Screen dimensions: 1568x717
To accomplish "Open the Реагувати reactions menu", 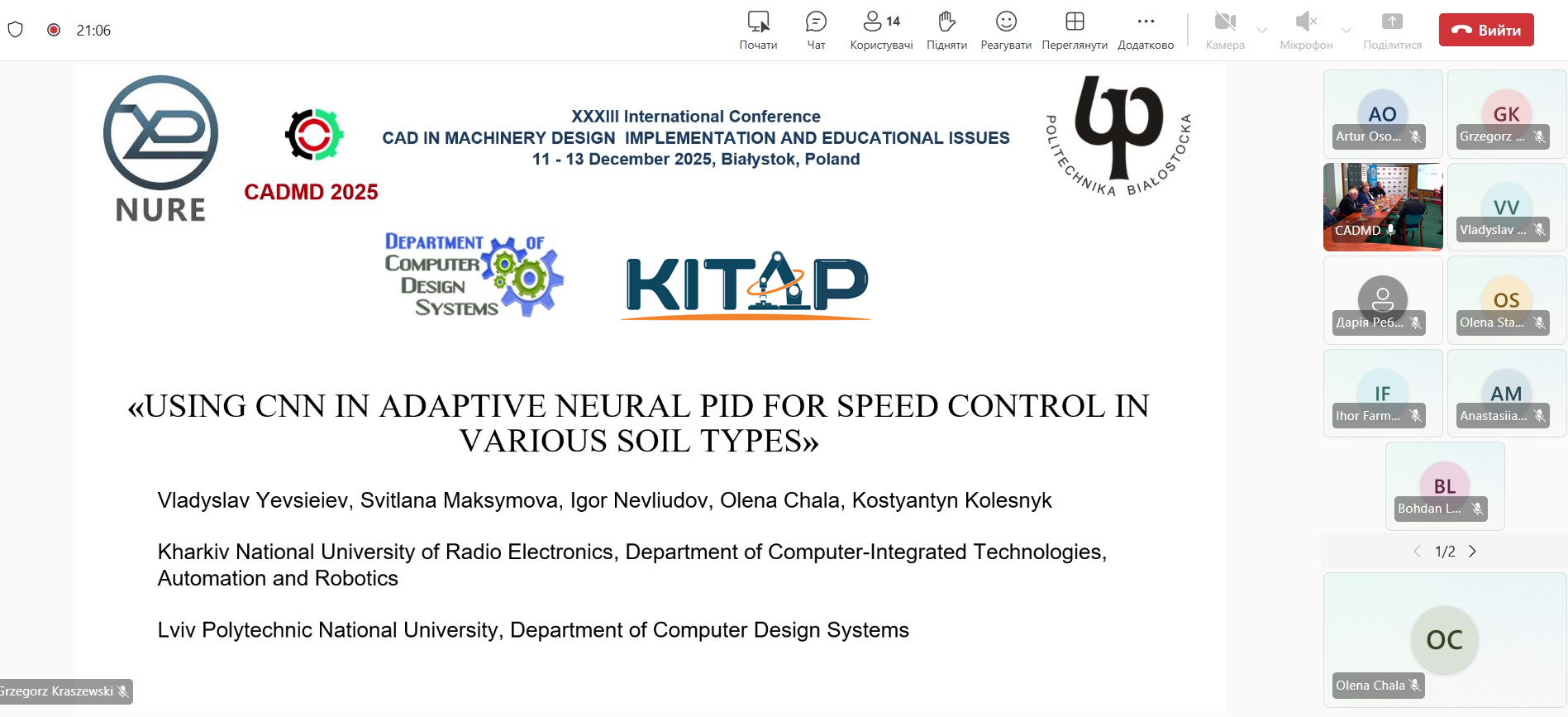I will [1005, 30].
